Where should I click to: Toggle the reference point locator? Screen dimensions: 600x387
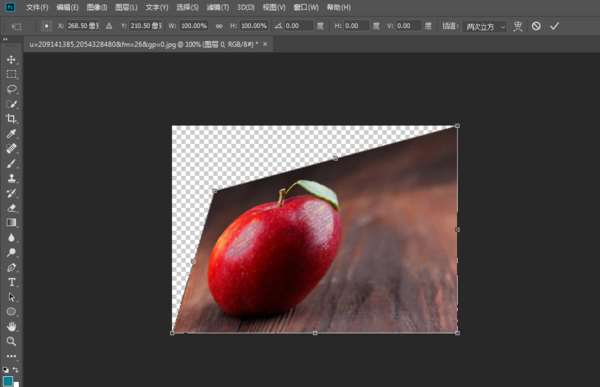pyautogui.click(x=46, y=26)
